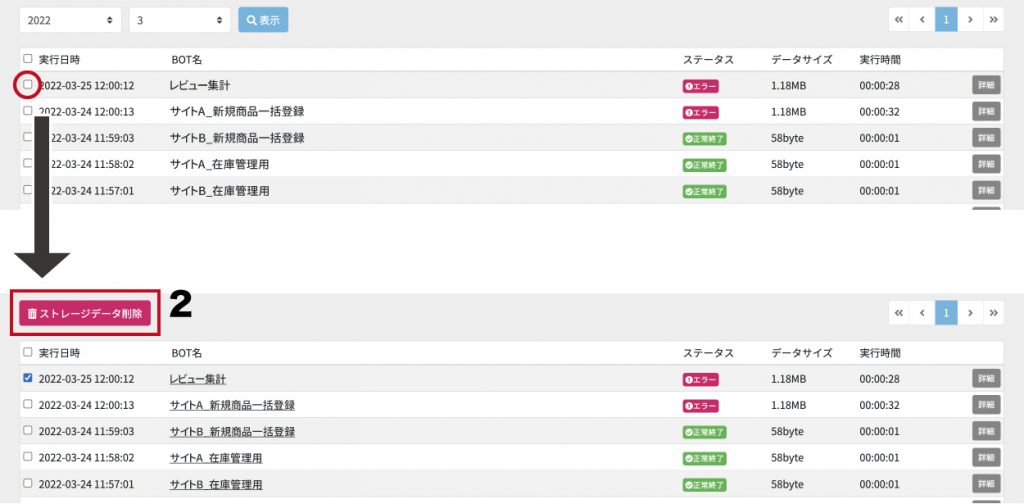This screenshot has width=1024, height=504.
Task: Uncheck the checked レビュー集計 row in bottom table
Action: tap(27, 377)
